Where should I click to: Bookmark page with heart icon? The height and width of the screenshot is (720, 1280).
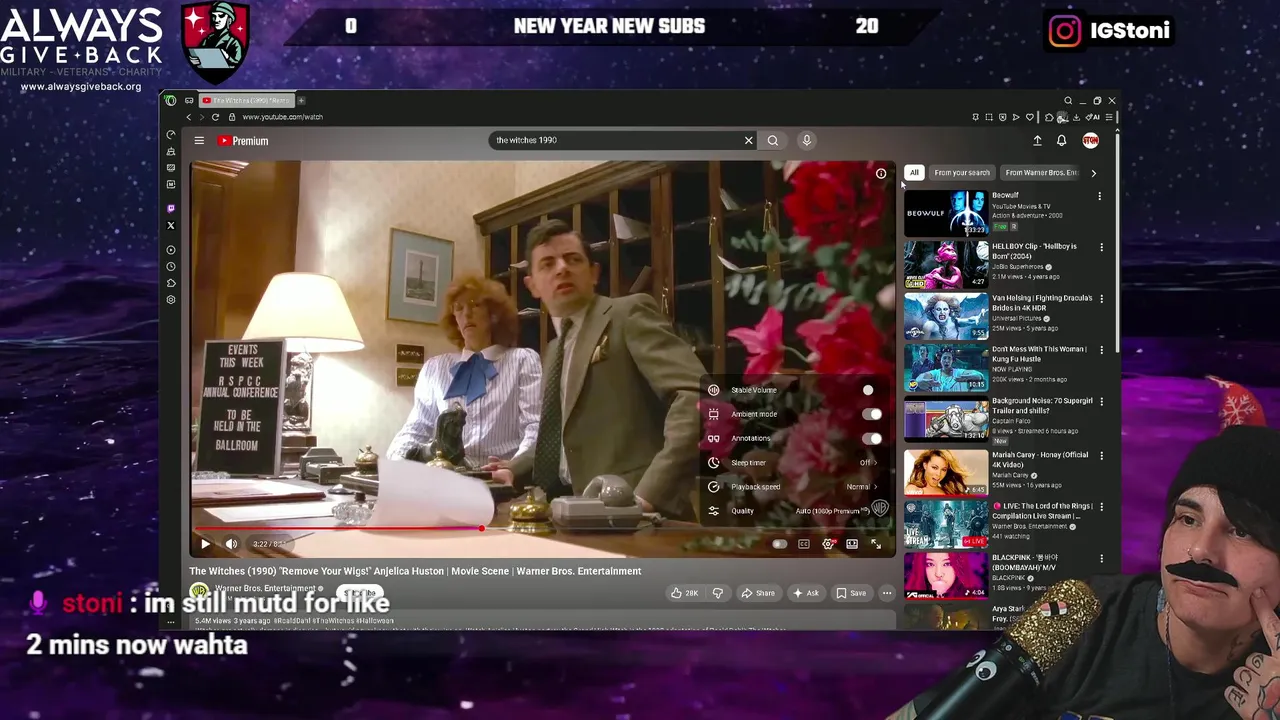pos(1030,117)
